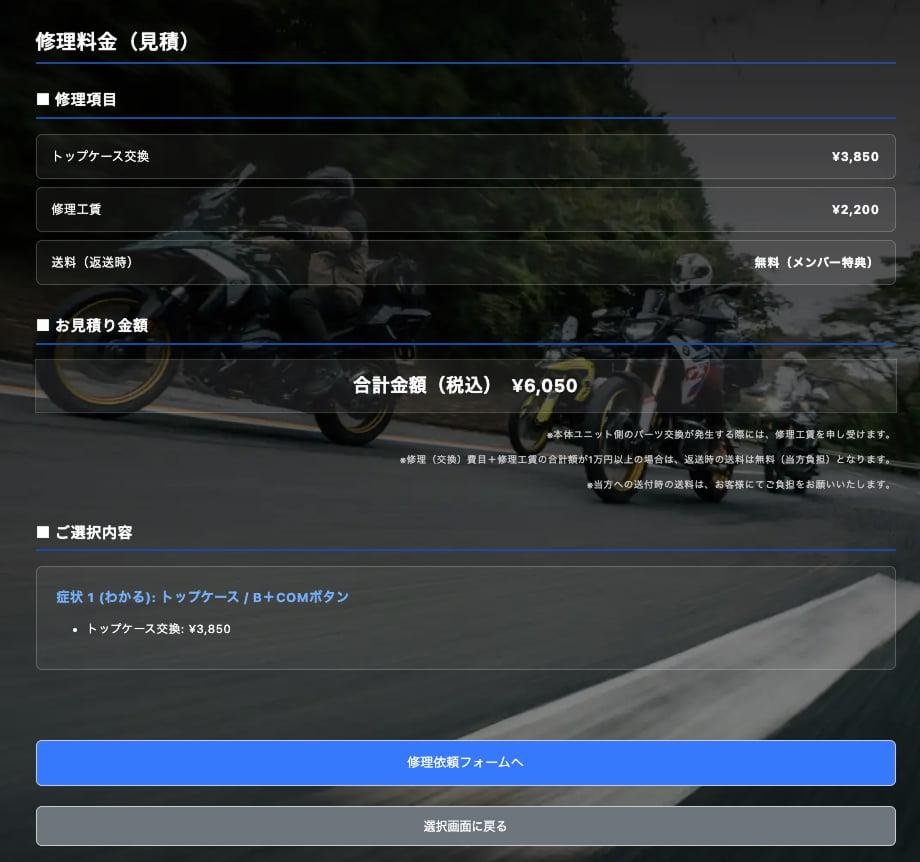Click the ■ お見積り金額 section heading

92,325
